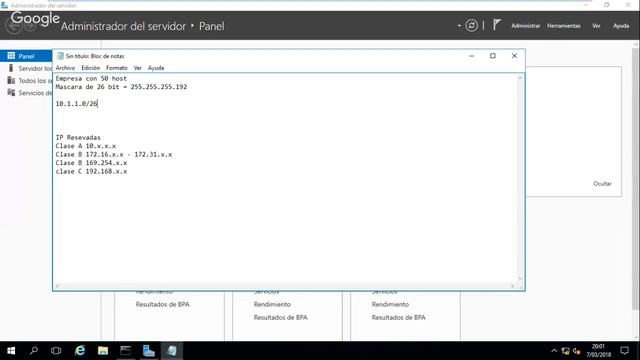This screenshot has width=640, height=360.
Task: Click the line 'clase C 192.168.x.x'
Action: 91,171
